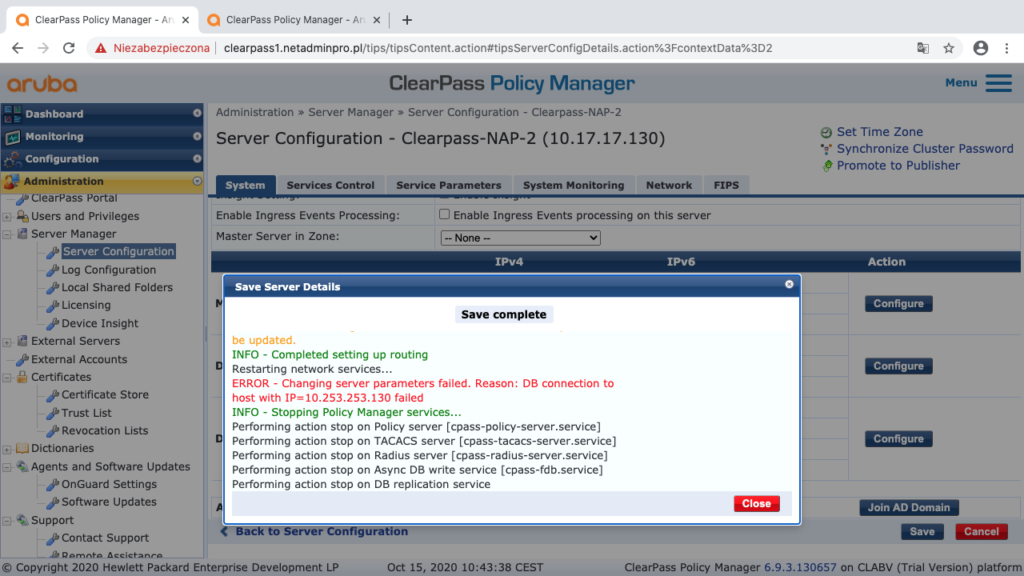Open the Master Server in Zone dropdown

pos(520,238)
